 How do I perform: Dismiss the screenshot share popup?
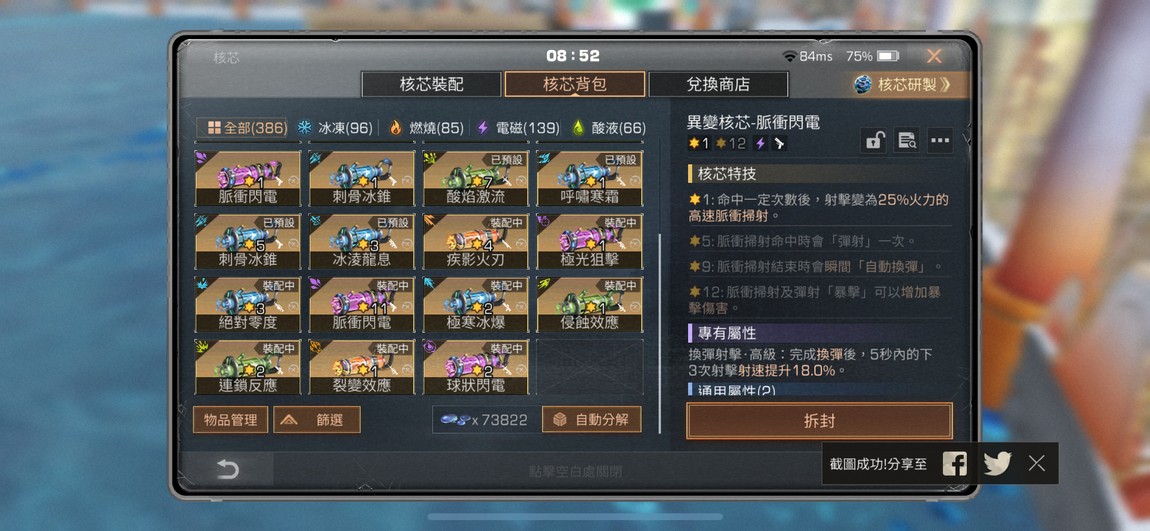click(x=1036, y=463)
